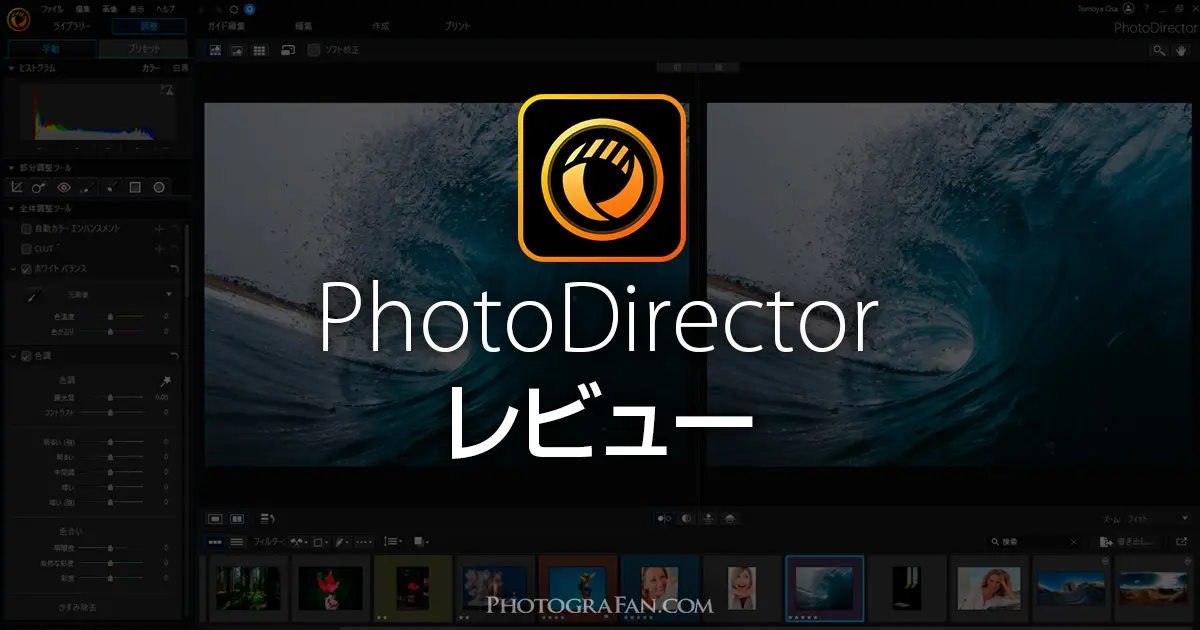Click histogram clipping warning icon
This screenshot has height=630, width=1200.
(x=167, y=91)
